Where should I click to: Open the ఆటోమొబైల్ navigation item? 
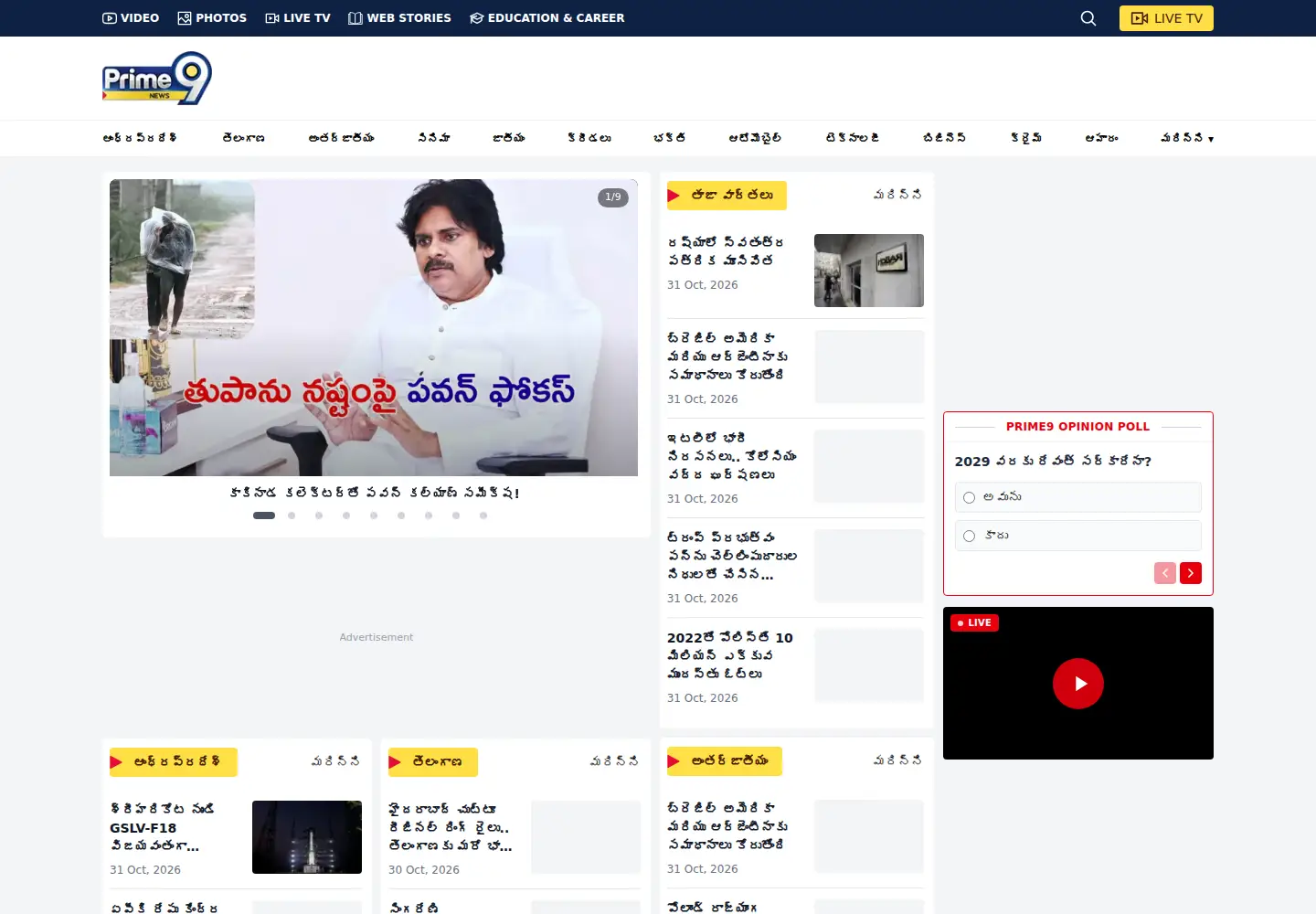(x=755, y=138)
